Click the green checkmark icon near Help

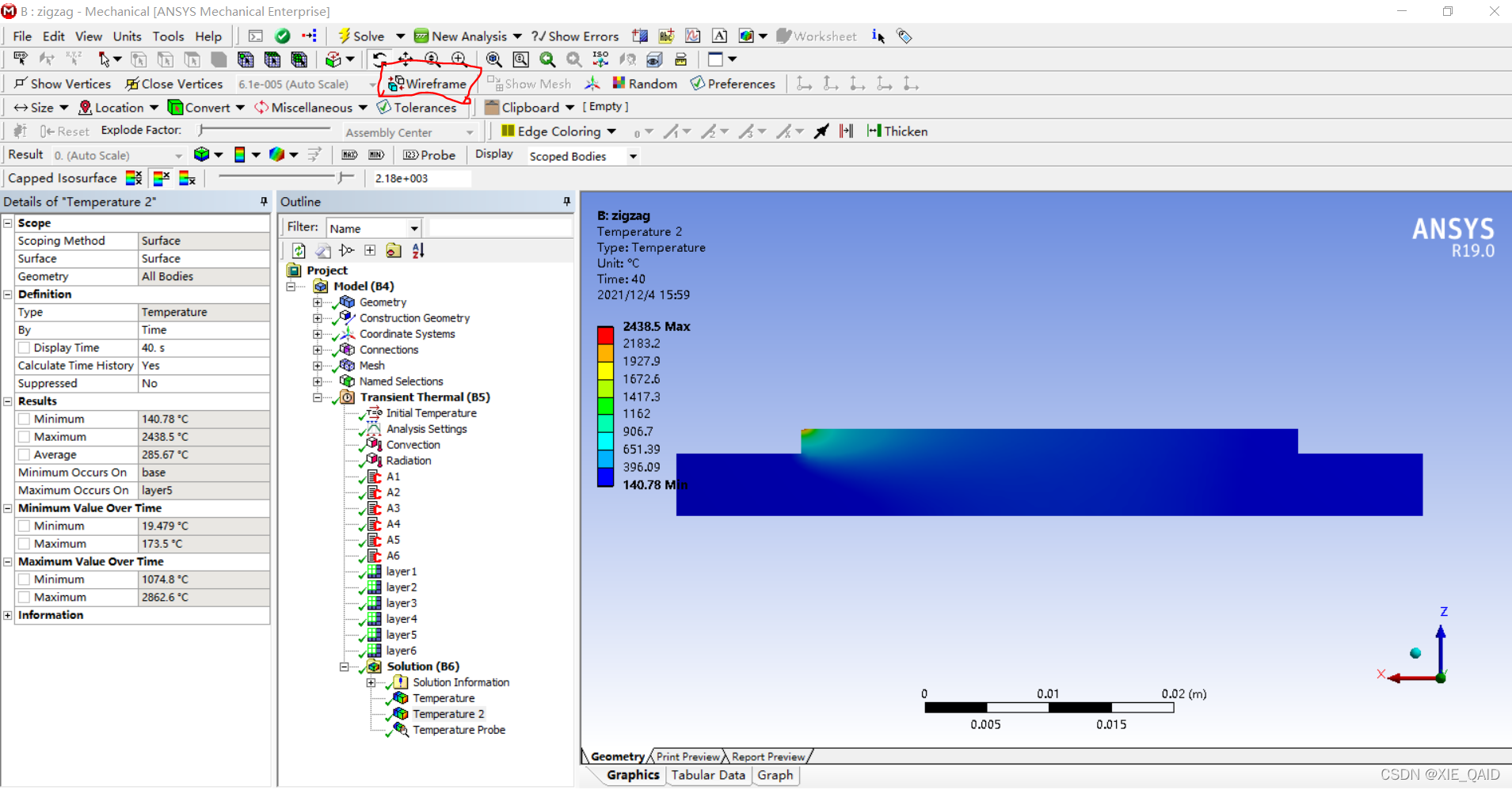(x=282, y=36)
